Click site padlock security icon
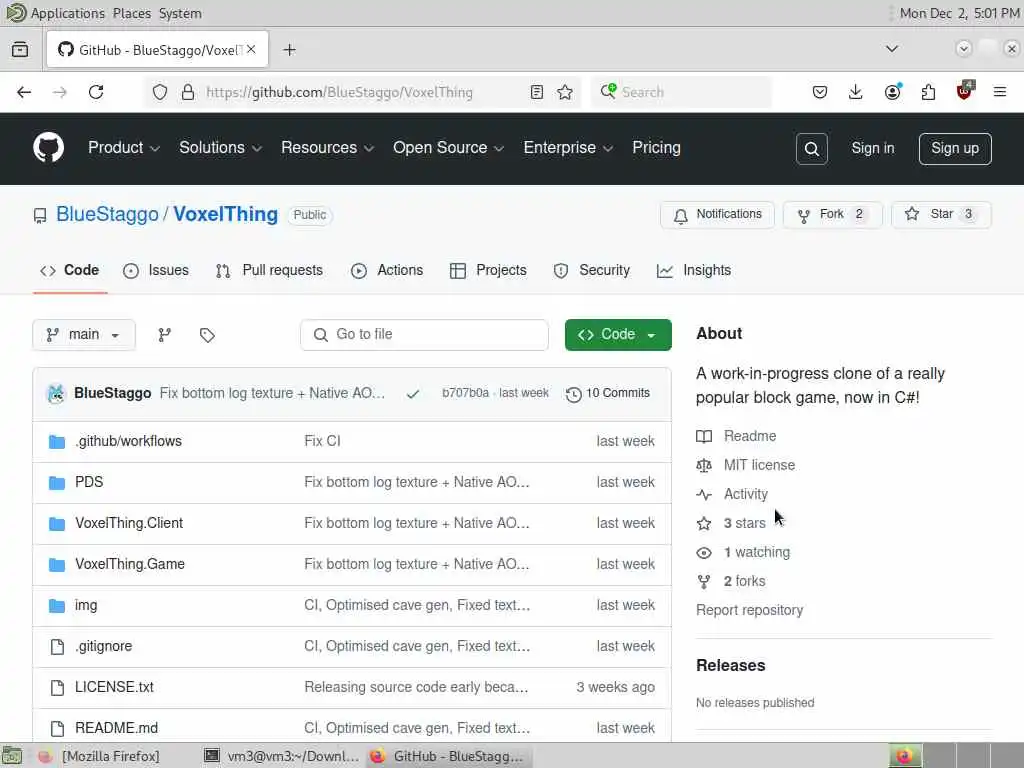 tap(188, 92)
